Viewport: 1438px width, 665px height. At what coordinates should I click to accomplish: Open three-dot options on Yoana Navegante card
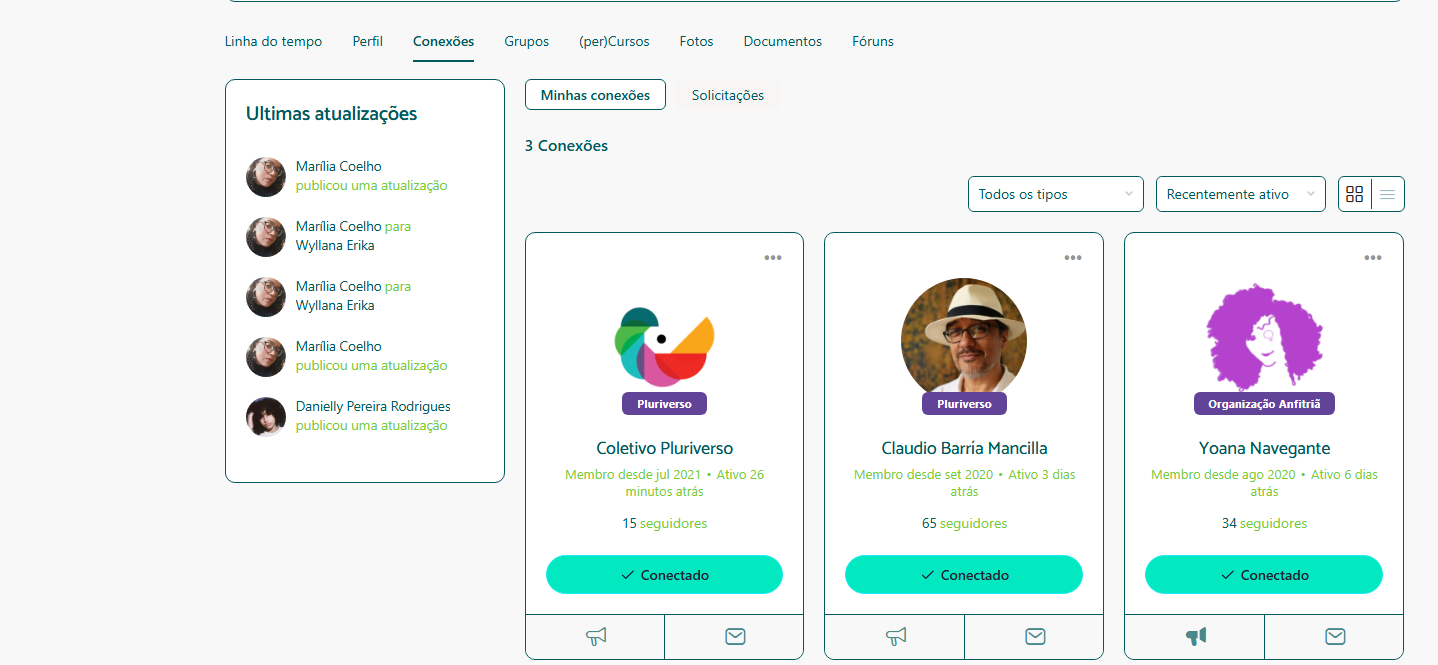click(1373, 257)
